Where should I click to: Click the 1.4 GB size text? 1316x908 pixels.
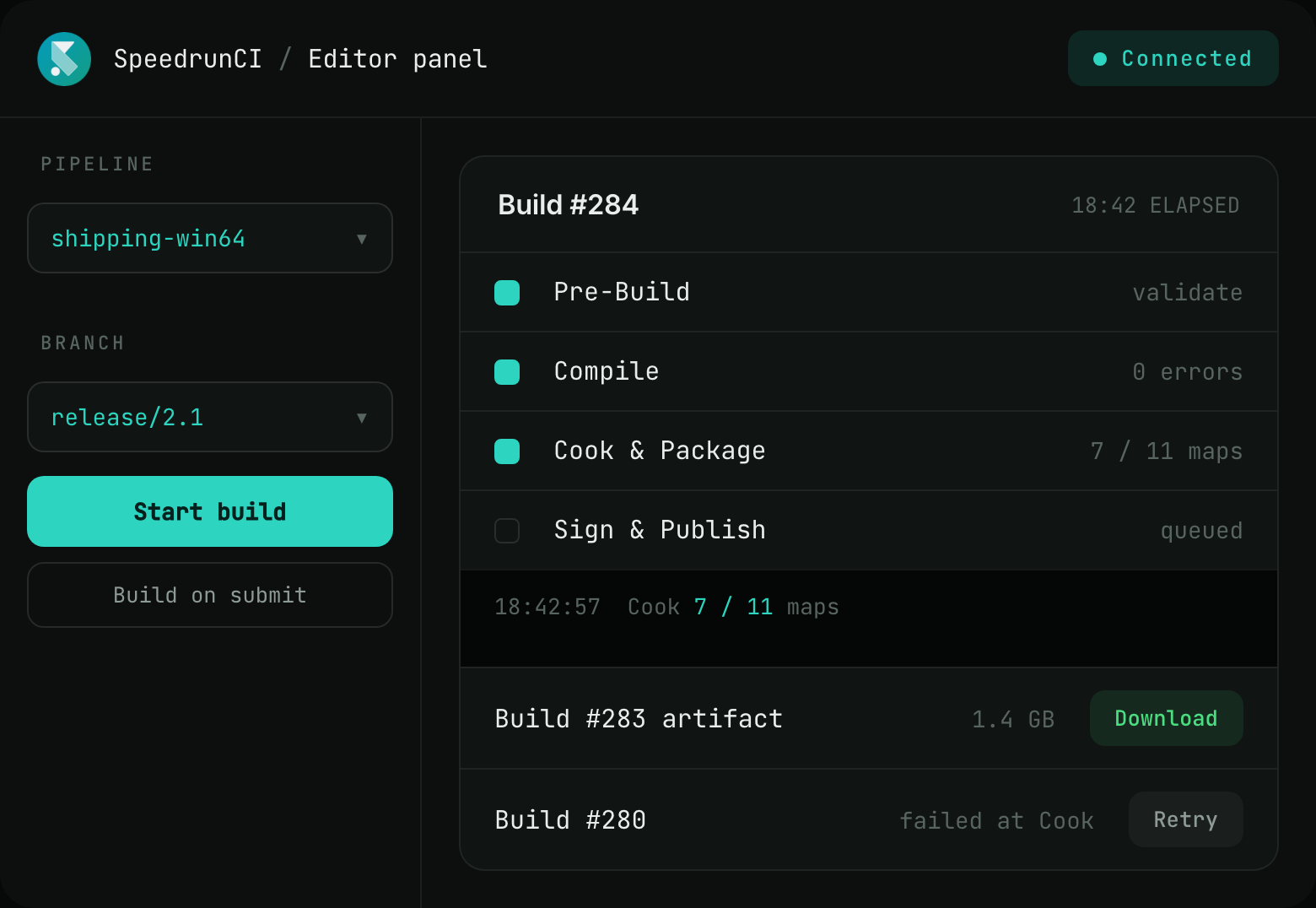1013,719
